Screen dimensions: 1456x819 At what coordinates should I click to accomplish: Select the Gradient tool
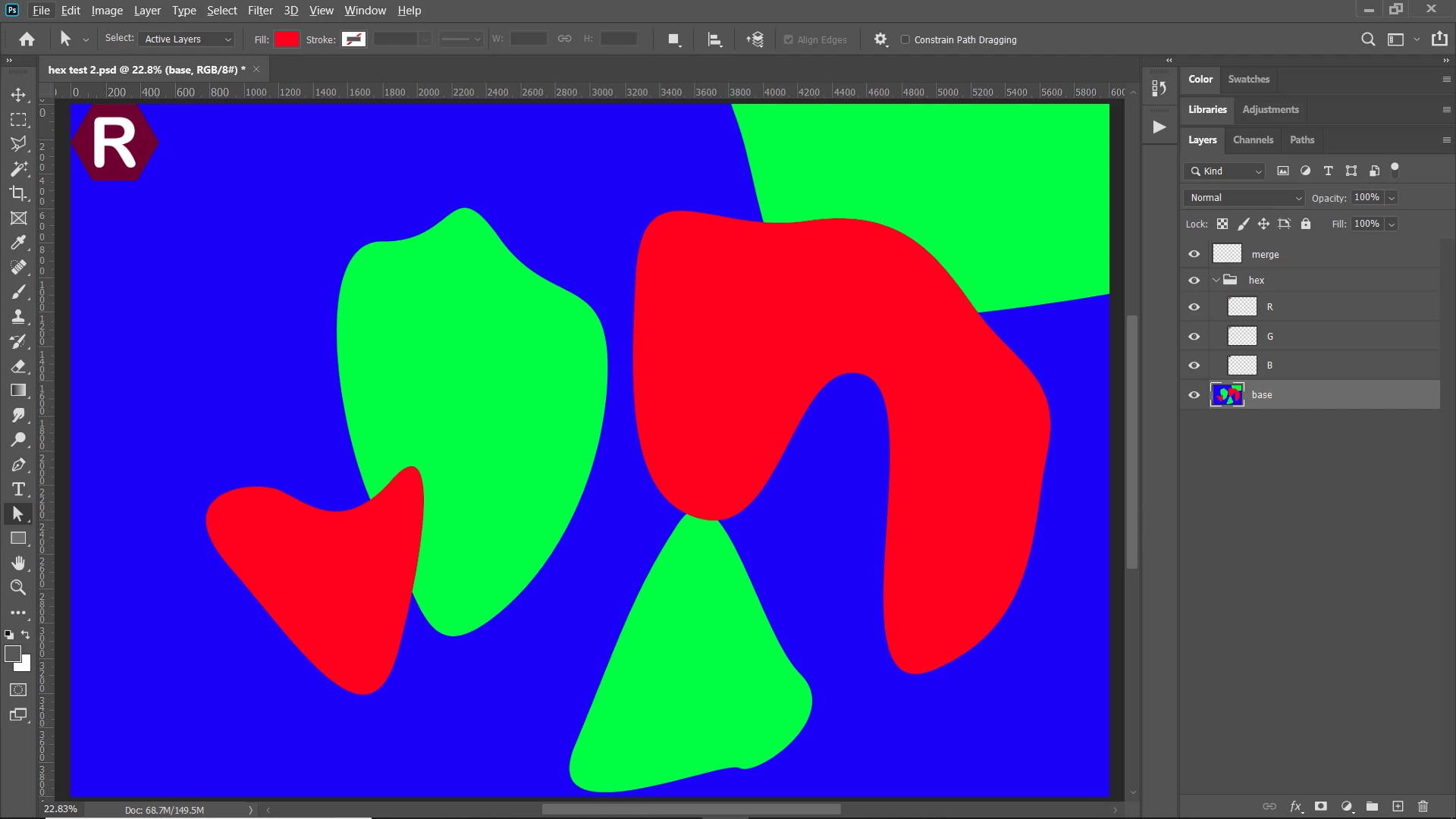(18, 391)
